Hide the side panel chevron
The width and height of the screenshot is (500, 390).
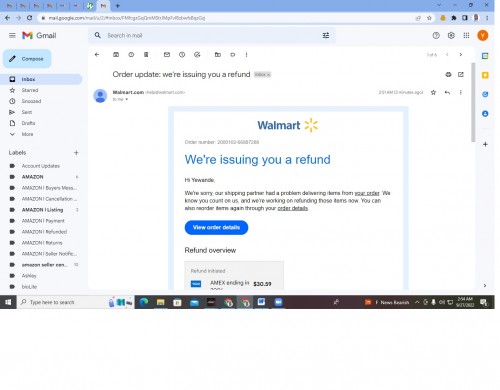tap(485, 285)
